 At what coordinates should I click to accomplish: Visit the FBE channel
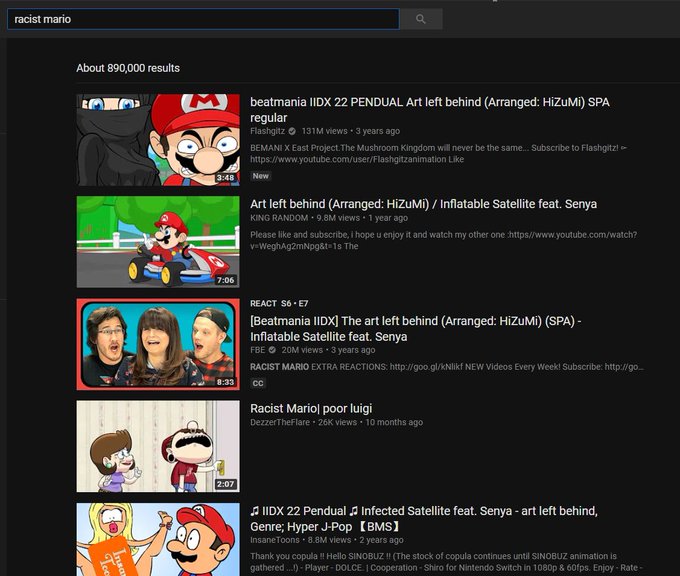258,350
